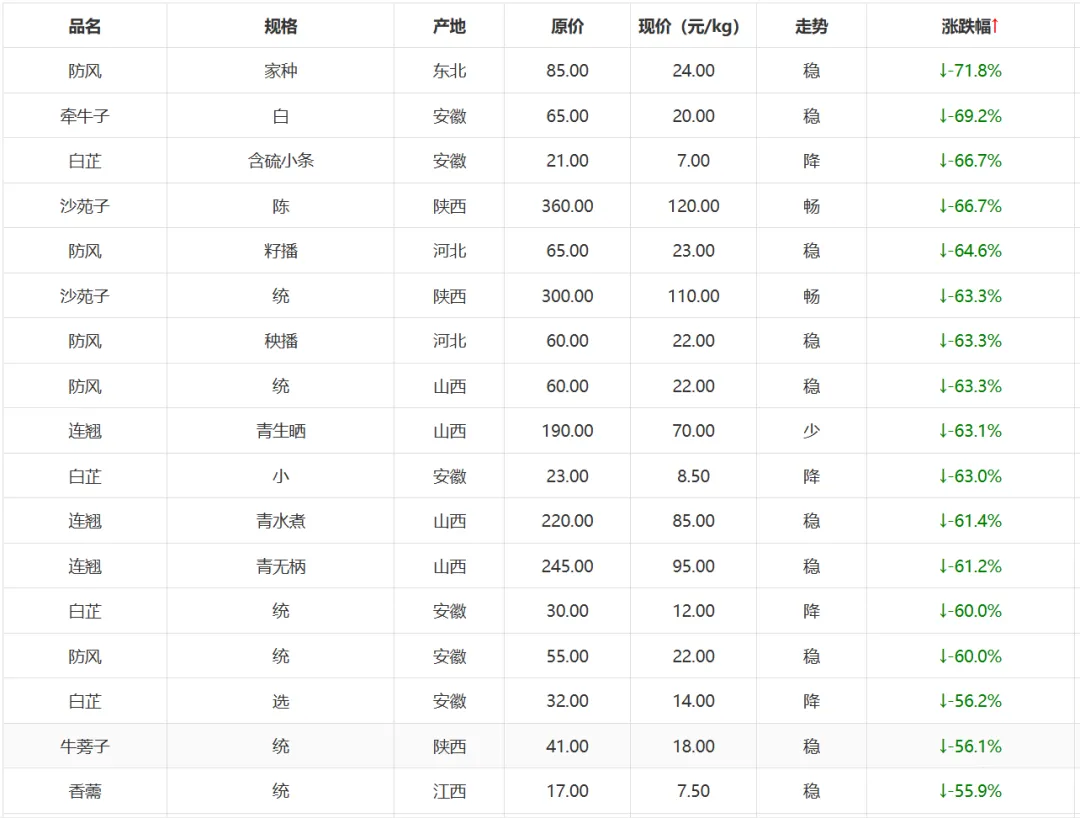This screenshot has width=1080, height=818.
Task: Click the 青水煮 specification cell
Action: 280,521
